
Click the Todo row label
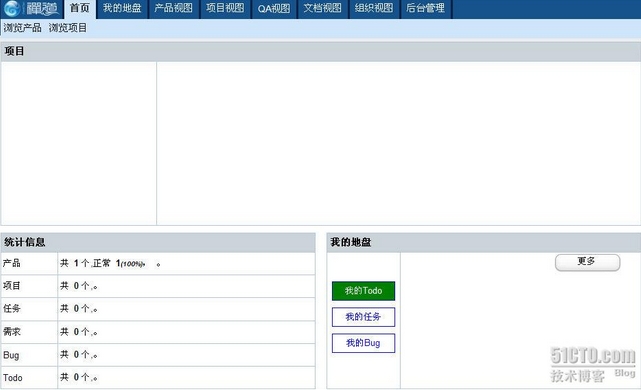[x=13, y=378]
